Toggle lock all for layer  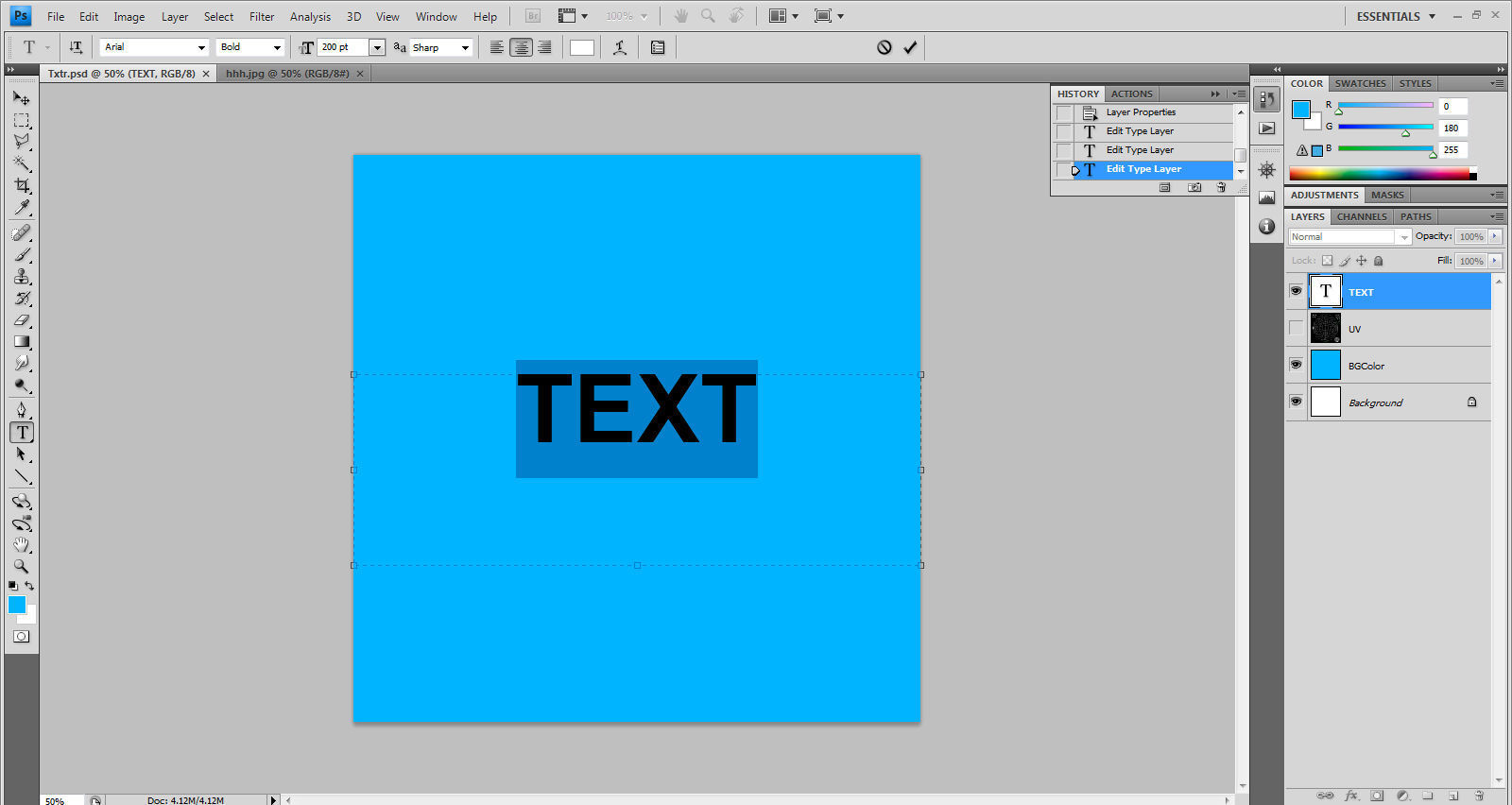[x=1379, y=261]
